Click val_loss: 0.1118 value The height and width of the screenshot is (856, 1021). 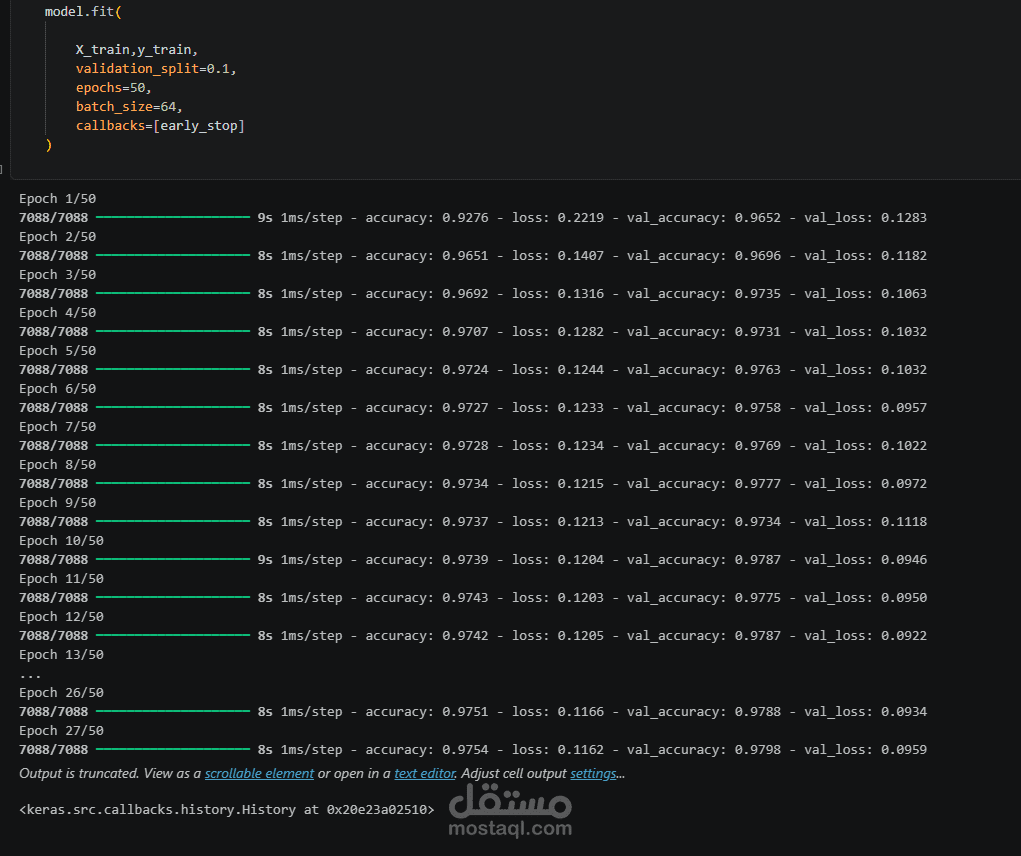pos(865,521)
